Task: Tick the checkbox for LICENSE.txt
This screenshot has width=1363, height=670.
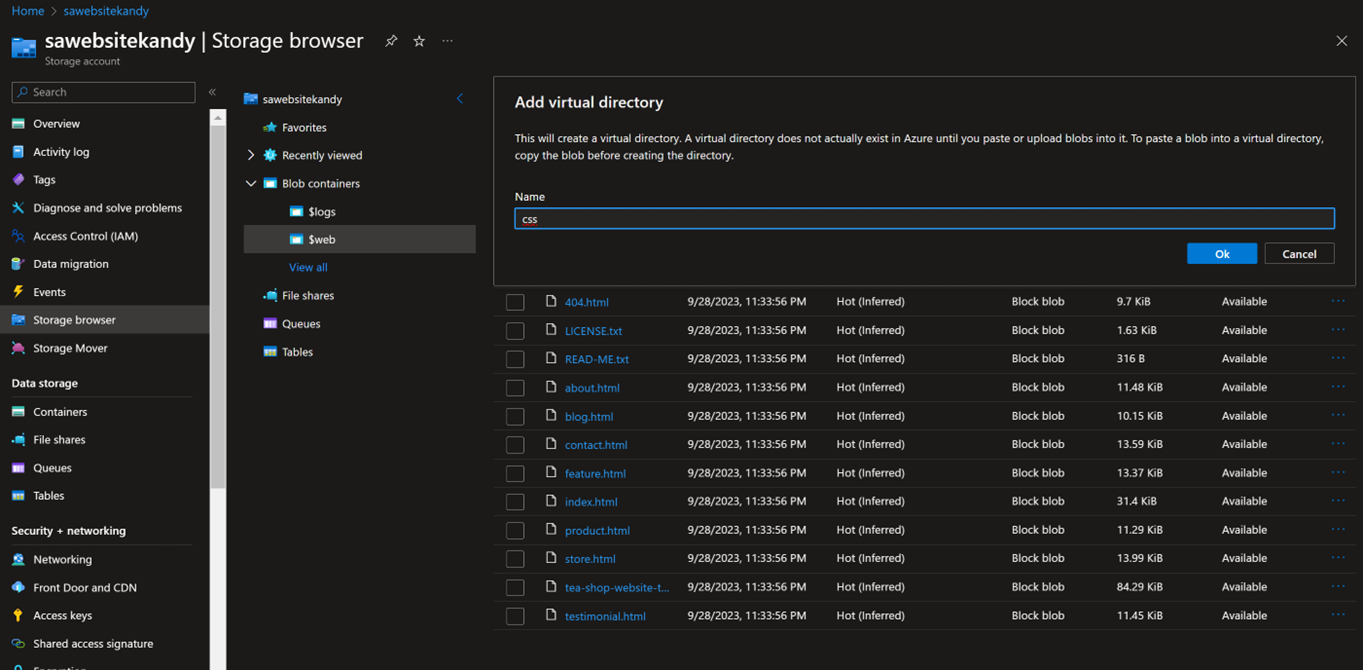Action: [515, 331]
